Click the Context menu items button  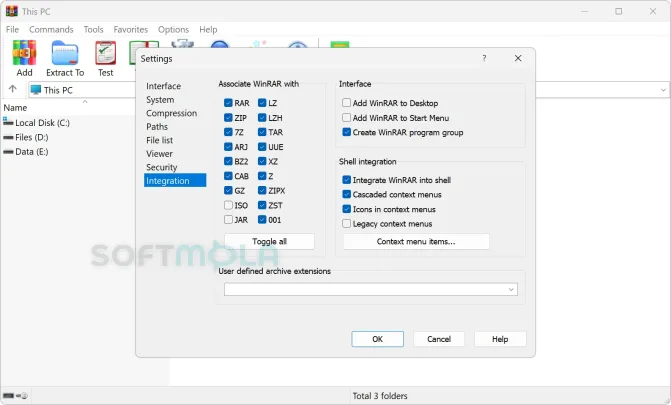[x=416, y=241]
